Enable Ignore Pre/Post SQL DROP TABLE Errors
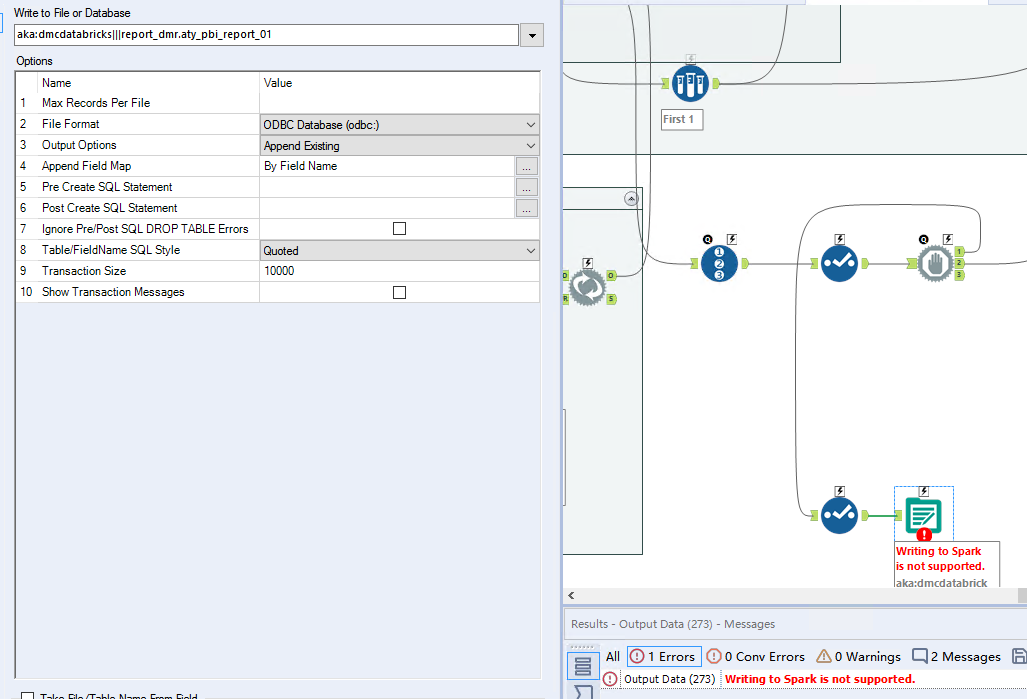This screenshot has height=699, width=1027. (399, 229)
